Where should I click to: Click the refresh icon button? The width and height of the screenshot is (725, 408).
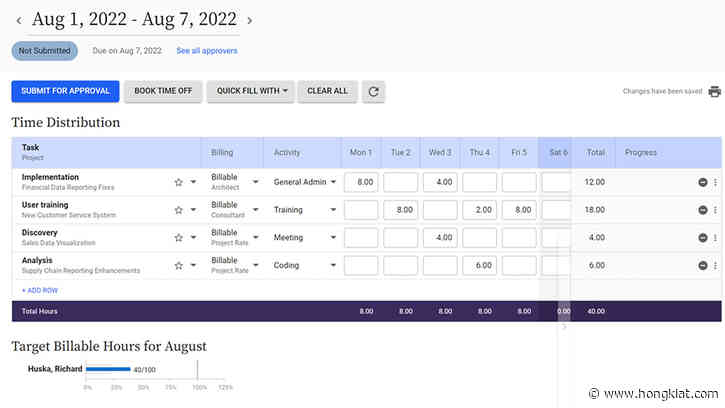[x=373, y=91]
